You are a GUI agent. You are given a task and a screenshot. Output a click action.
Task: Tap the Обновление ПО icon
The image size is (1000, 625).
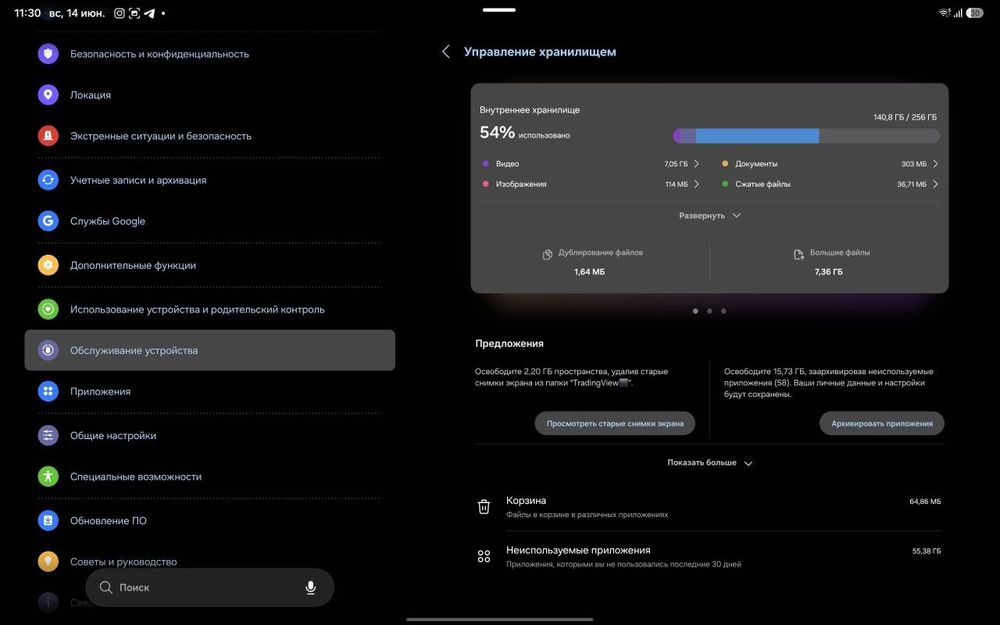(48, 520)
